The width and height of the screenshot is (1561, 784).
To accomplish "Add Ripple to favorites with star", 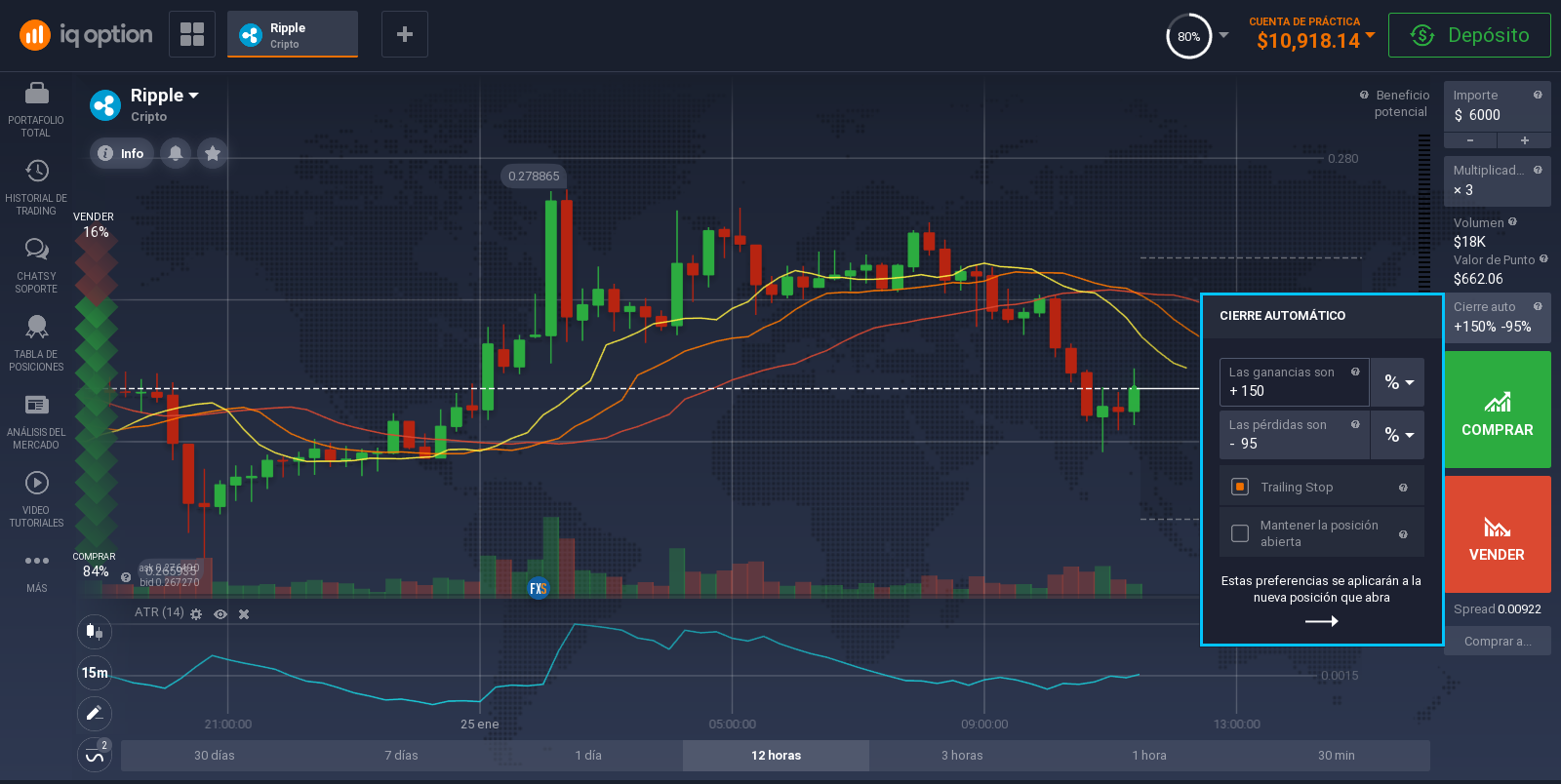I will tap(213, 153).
